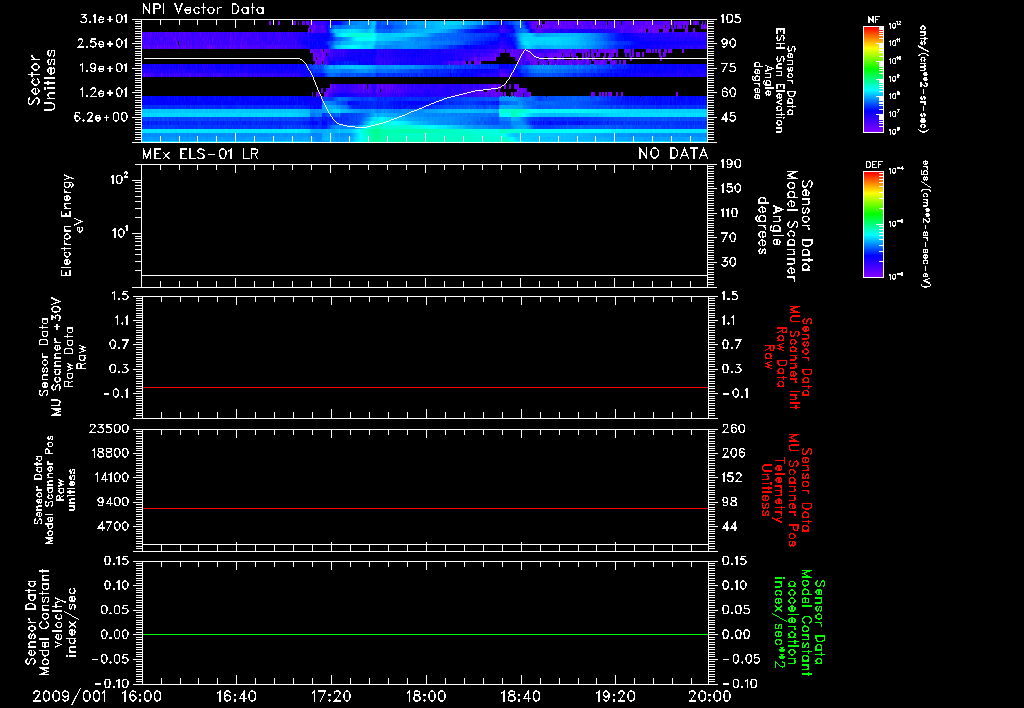Click the DEF color scale bar
Screen dimensions: 1024x708
click(873, 224)
